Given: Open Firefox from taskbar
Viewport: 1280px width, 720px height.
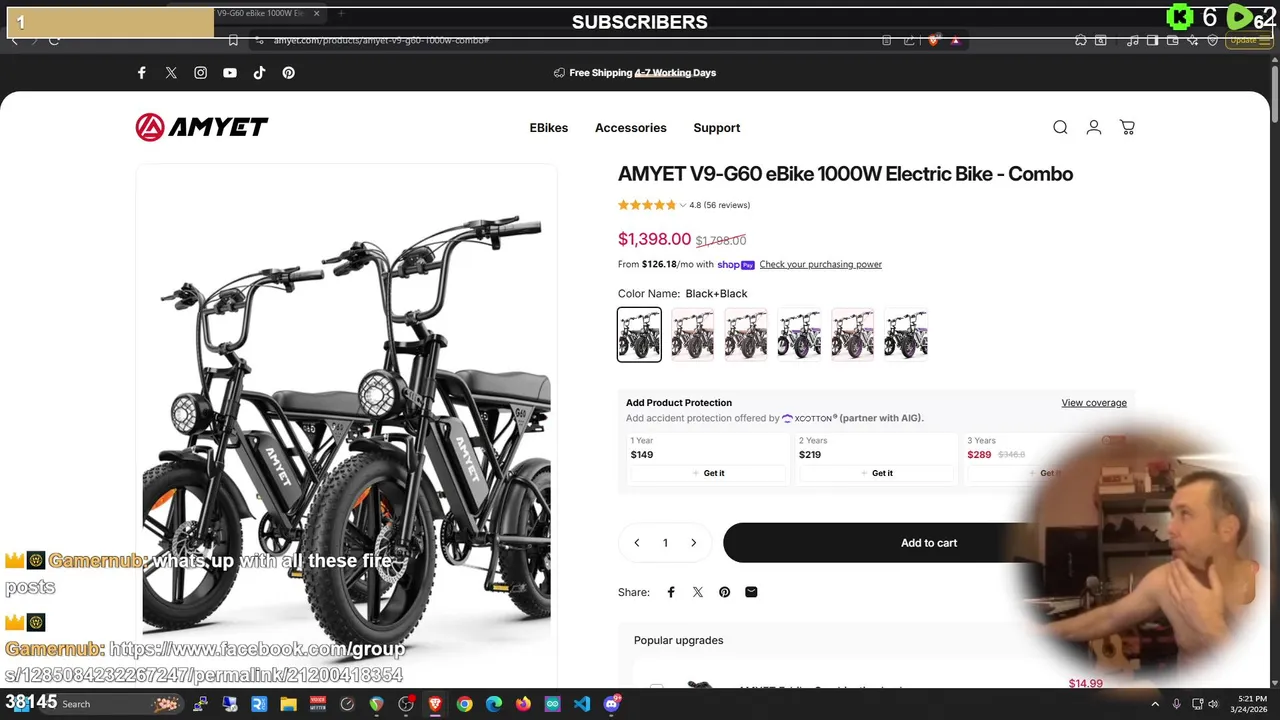Looking at the screenshot, I should [x=523, y=704].
